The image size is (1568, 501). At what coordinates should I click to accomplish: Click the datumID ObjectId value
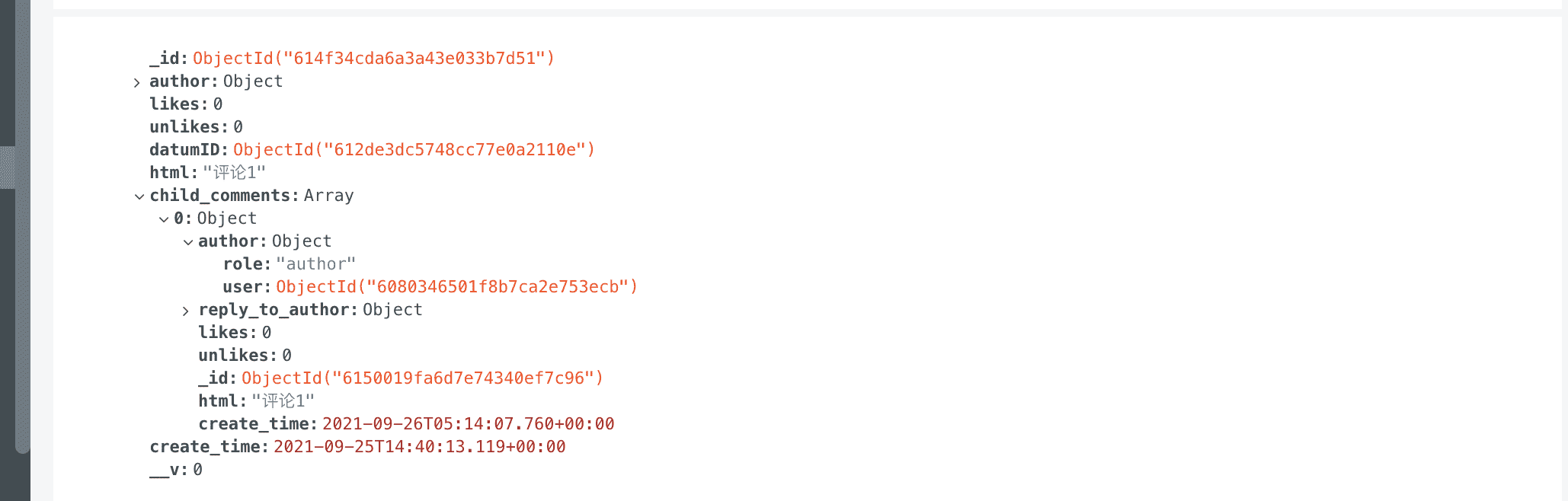pos(414,150)
